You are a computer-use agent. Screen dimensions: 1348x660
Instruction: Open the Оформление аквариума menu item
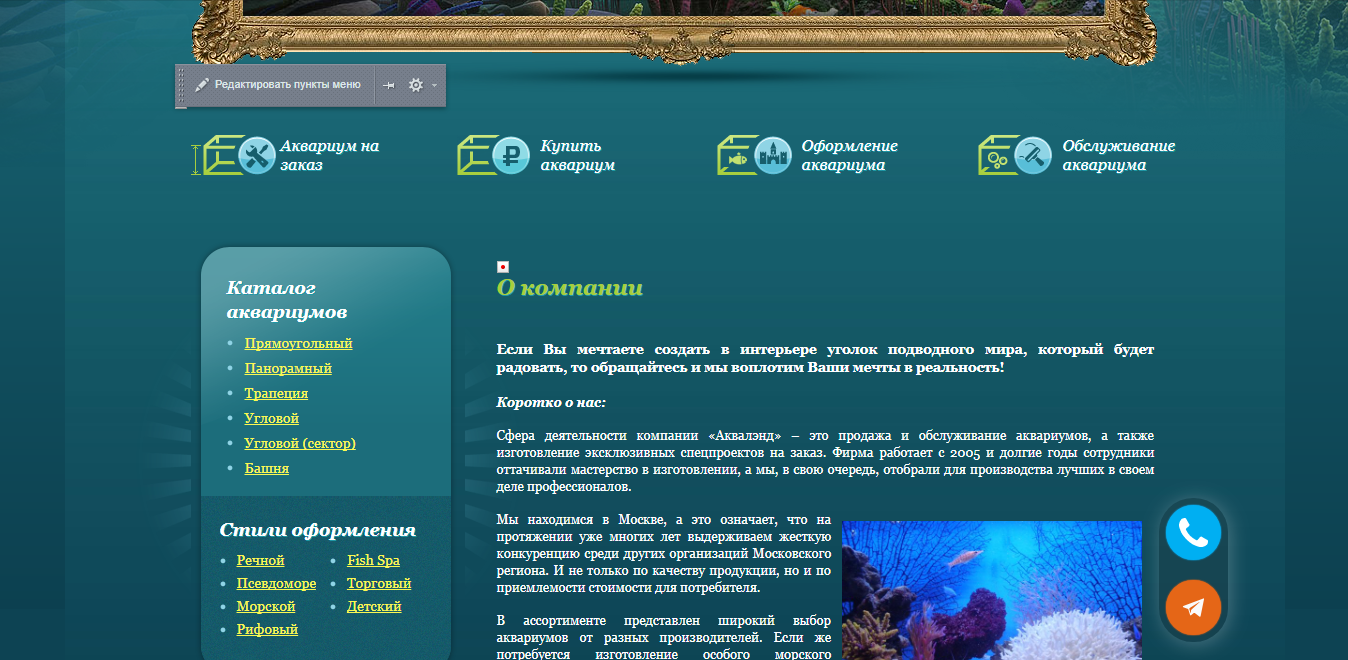click(849, 155)
